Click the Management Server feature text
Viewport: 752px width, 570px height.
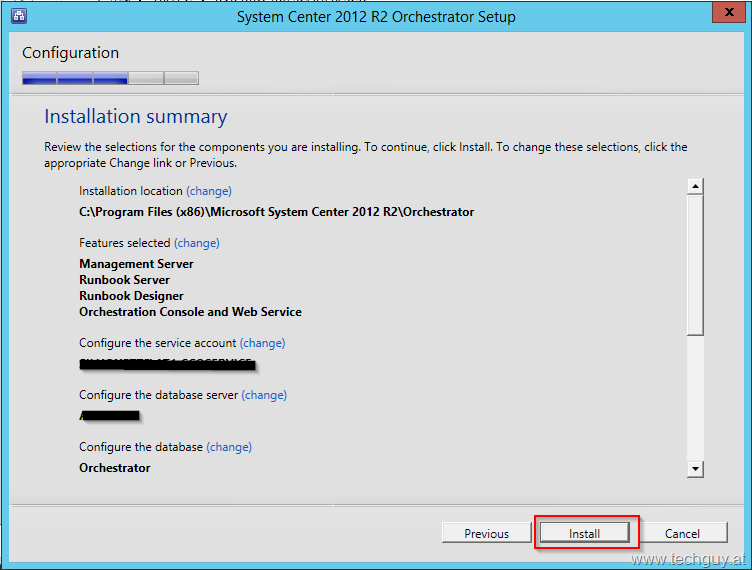click(136, 264)
